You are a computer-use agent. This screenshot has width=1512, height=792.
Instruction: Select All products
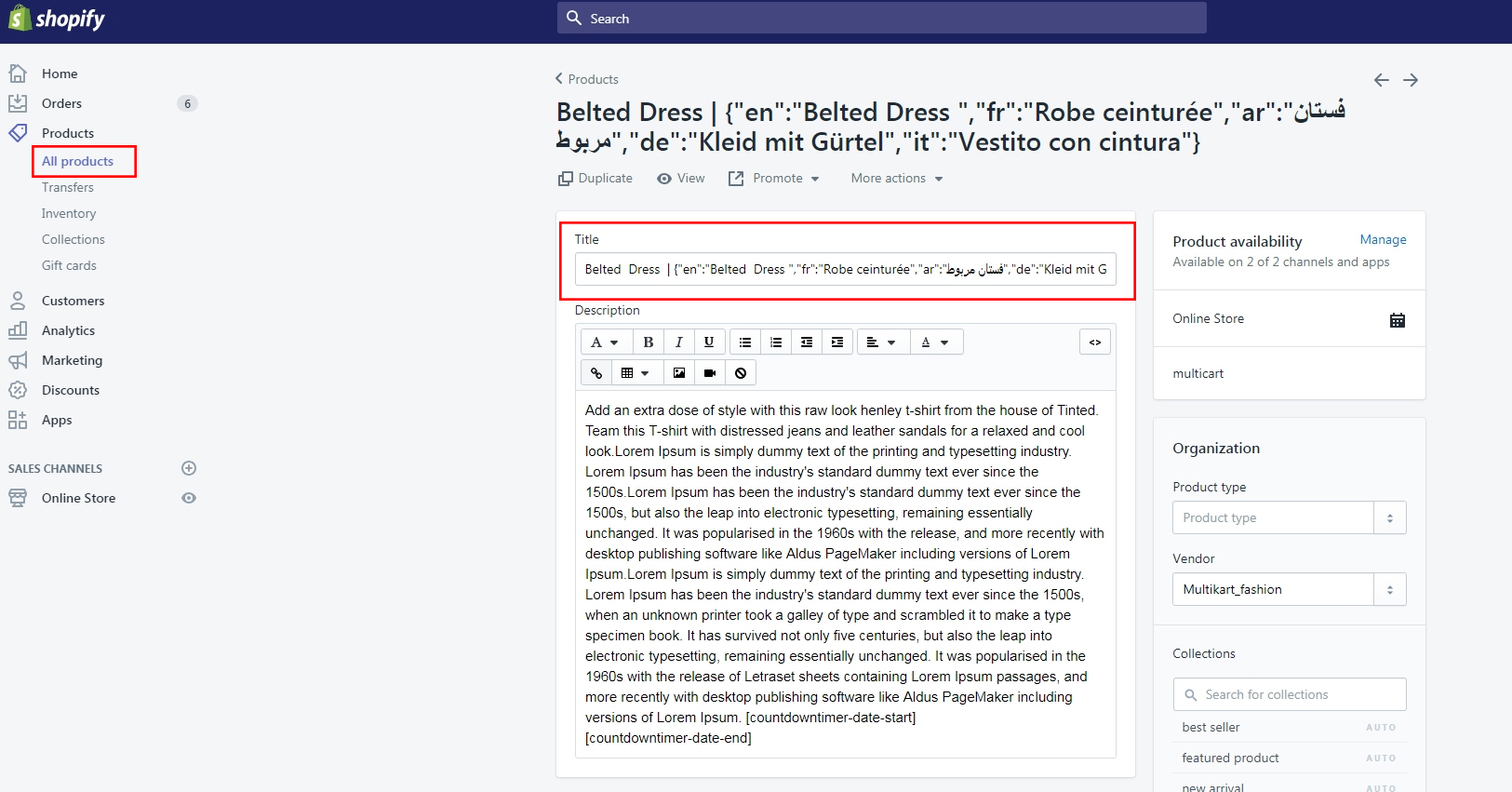tap(77, 161)
